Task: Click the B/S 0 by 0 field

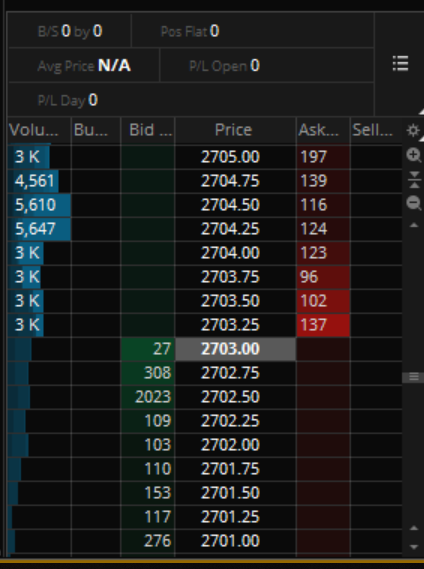Action: [70, 31]
